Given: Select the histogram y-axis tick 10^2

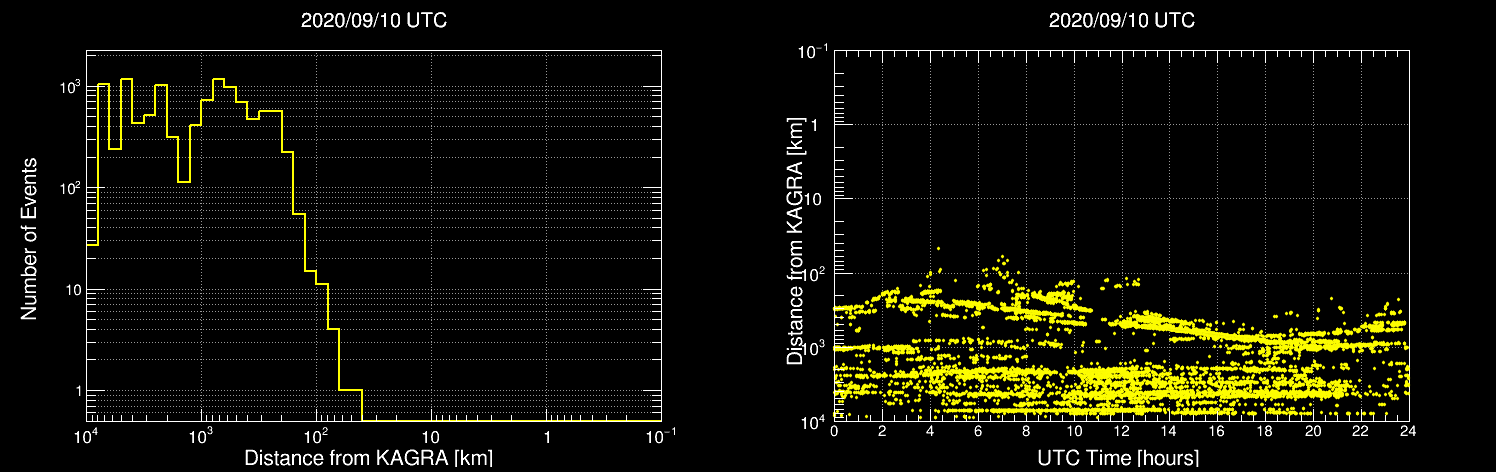Looking at the screenshot, I should 69,189.
